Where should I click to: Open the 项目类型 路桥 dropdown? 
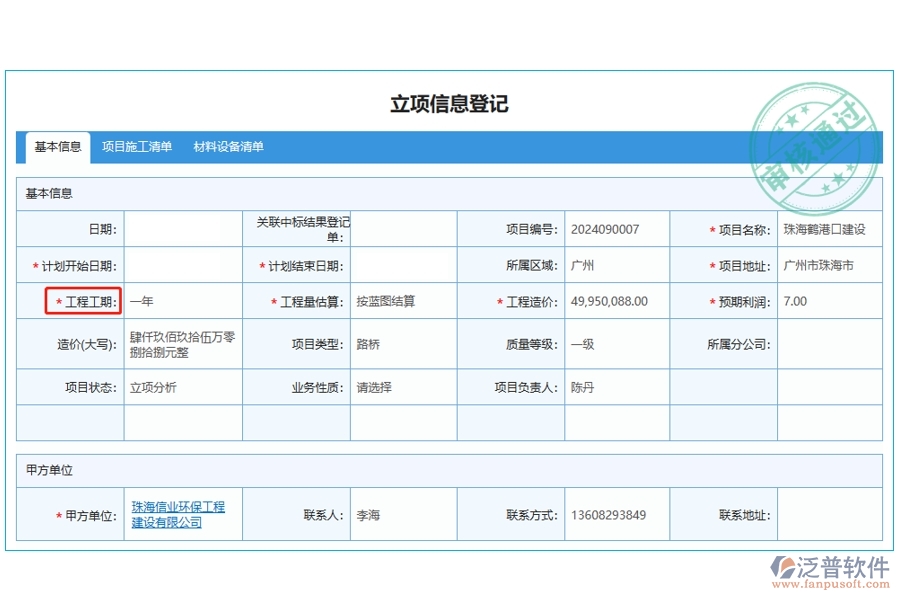[403, 344]
